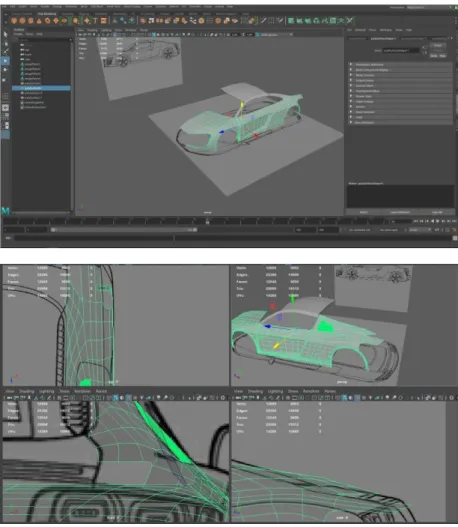Image resolution: width=458 pixels, height=527 pixels.
Task: Open the Outliner Display menu
Action: tap(18, 34)
